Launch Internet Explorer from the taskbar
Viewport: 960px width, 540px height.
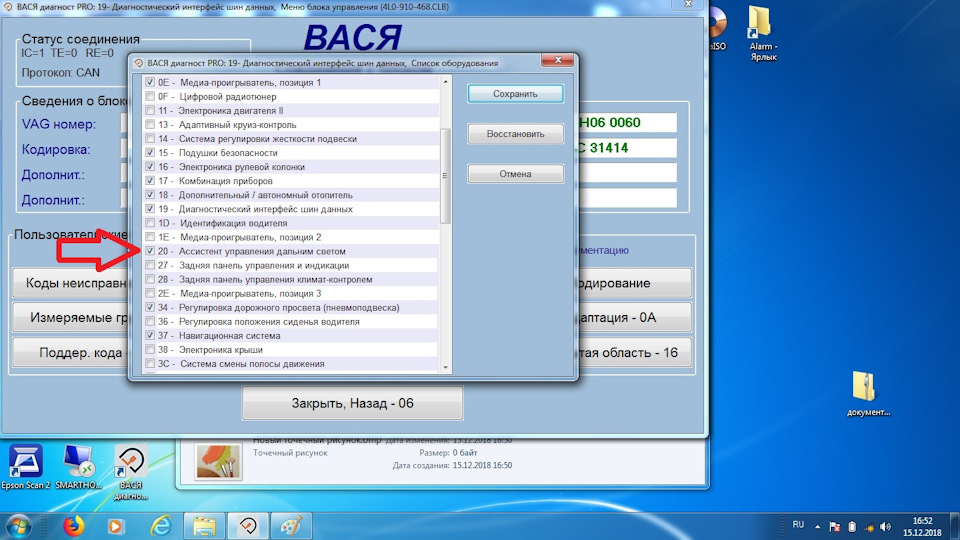160,526
